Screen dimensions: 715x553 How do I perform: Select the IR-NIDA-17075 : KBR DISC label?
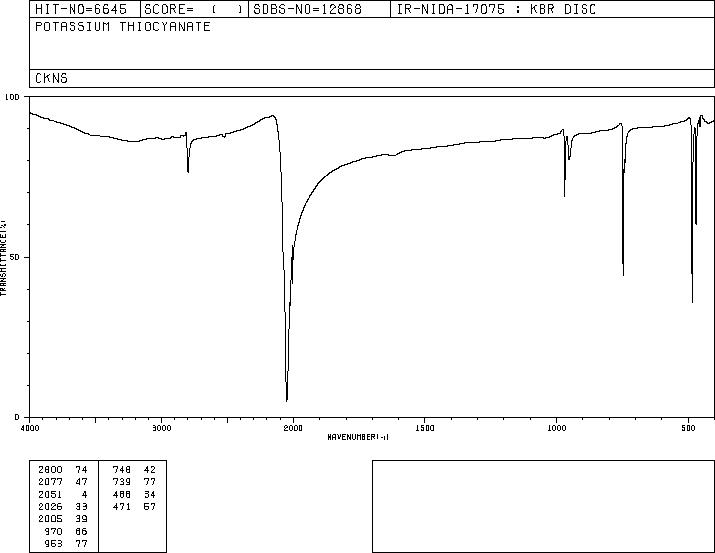[496, 10]
